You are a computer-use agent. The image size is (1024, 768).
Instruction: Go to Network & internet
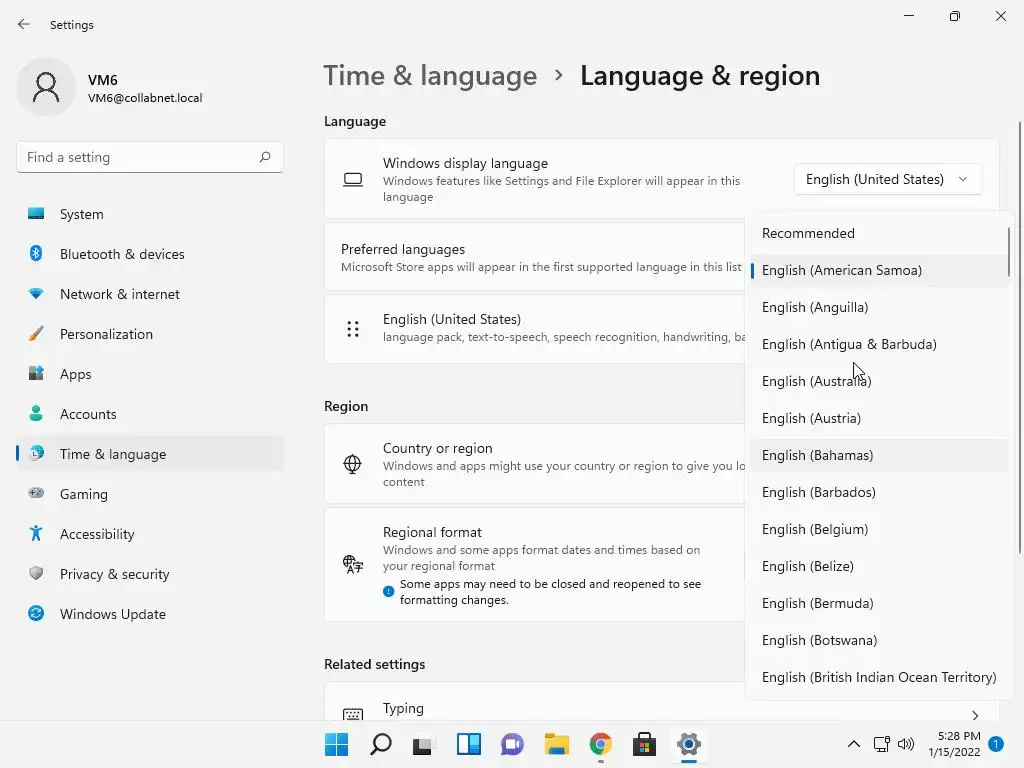(x=150, y=294)
